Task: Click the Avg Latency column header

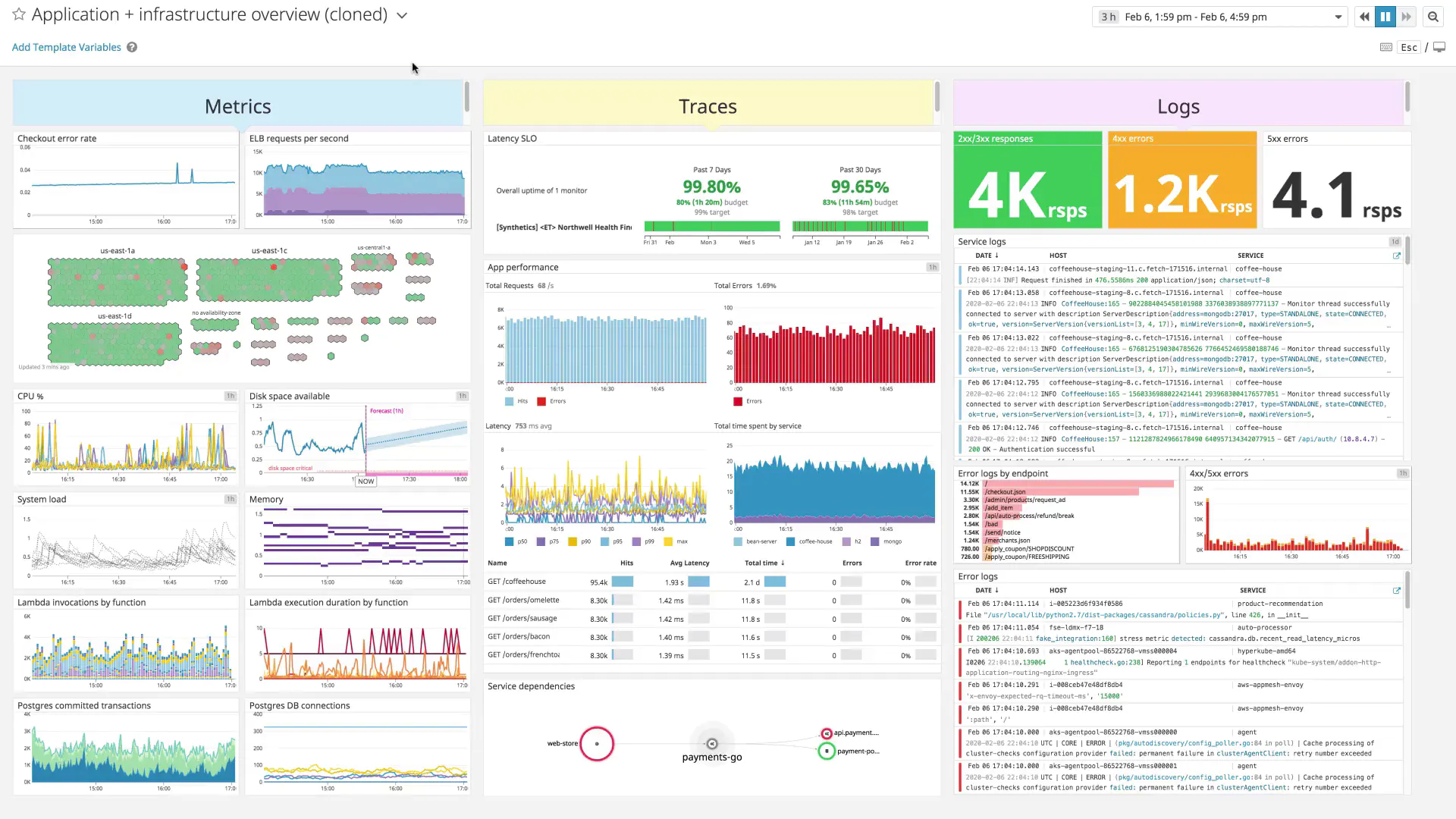Action: [x=689, y=563]
